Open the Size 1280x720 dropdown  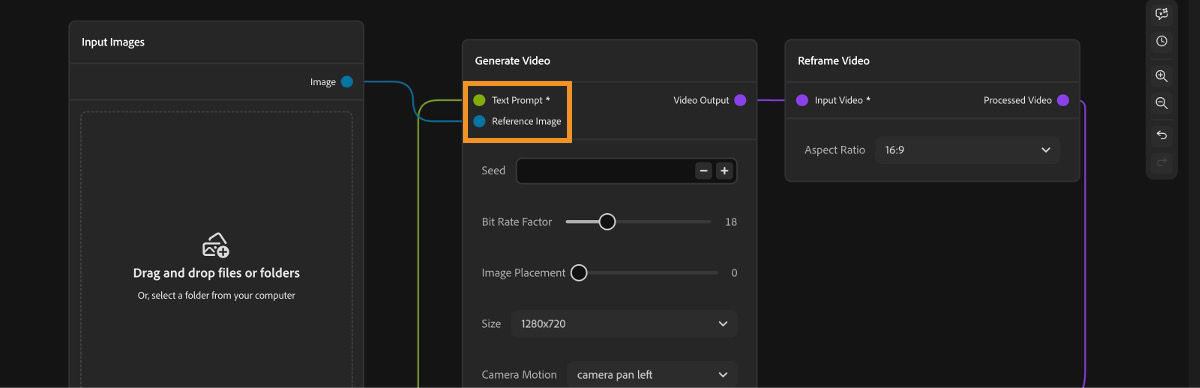[624, 324]
